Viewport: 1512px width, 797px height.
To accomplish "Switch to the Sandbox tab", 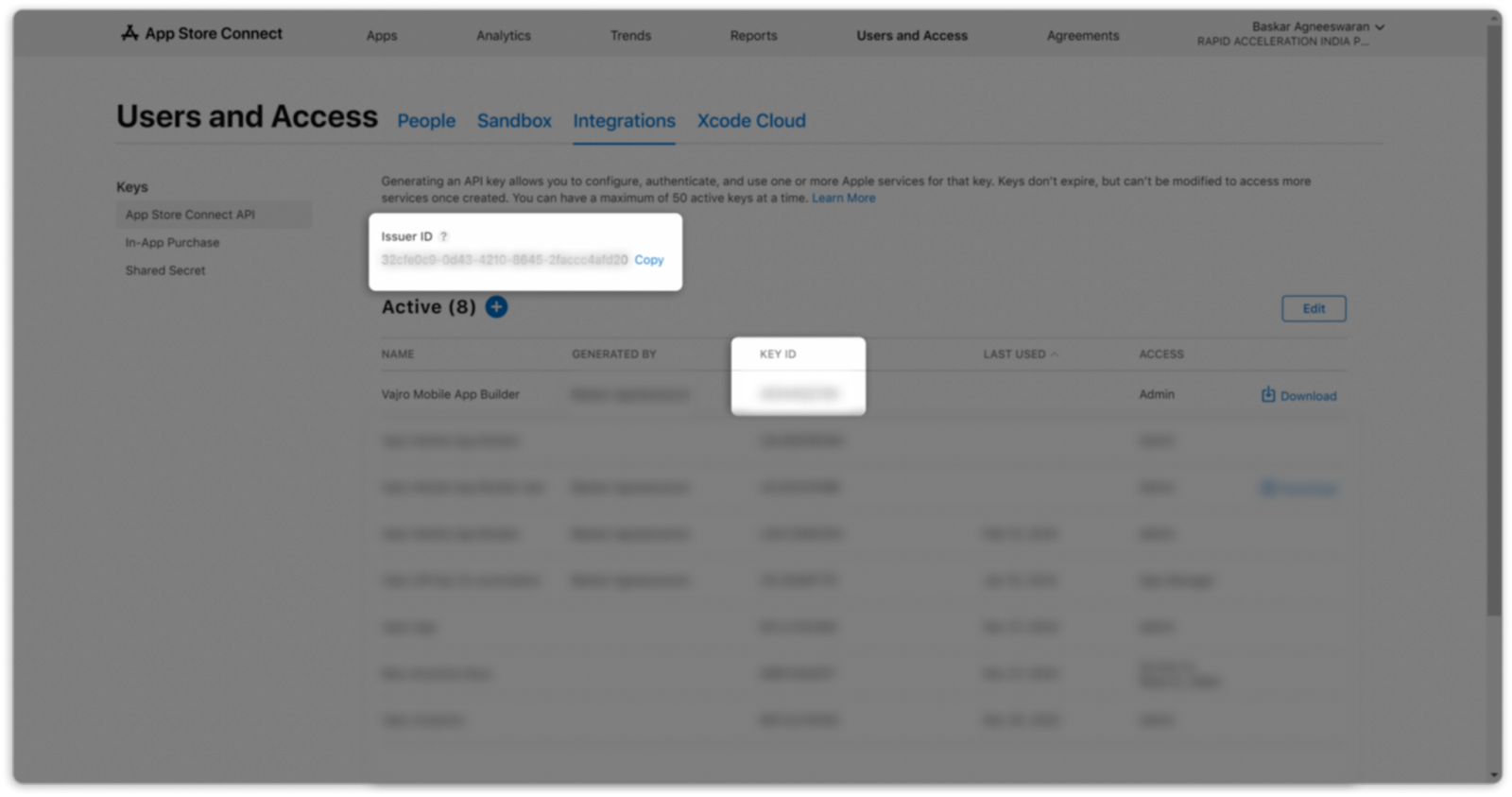I will click(514, 121).
